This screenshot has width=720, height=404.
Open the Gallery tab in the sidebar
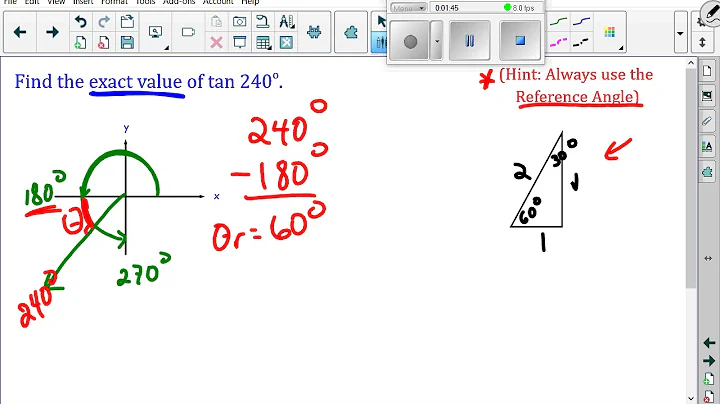point(707,96)
